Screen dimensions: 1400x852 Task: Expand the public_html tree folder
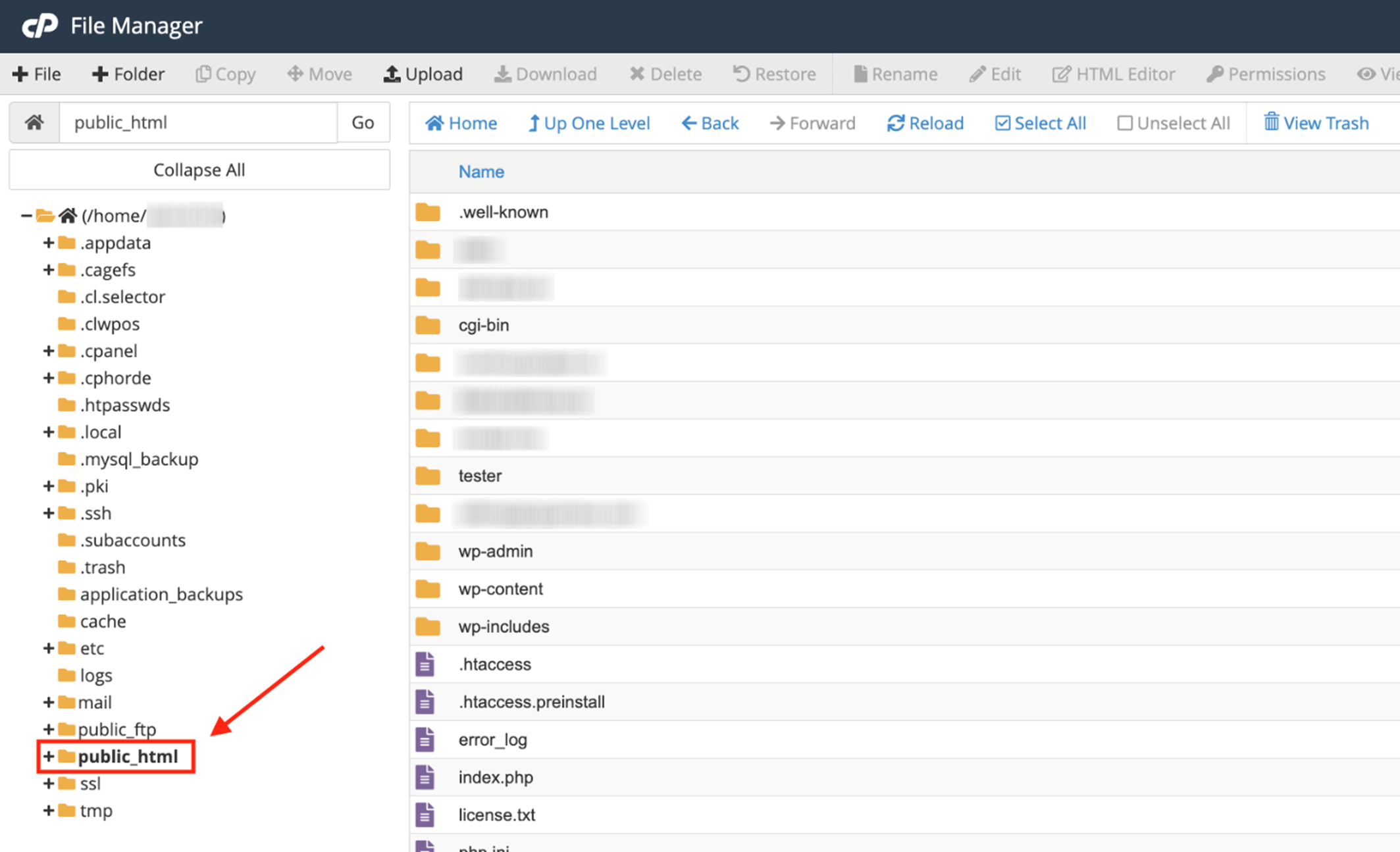point(48,757)
